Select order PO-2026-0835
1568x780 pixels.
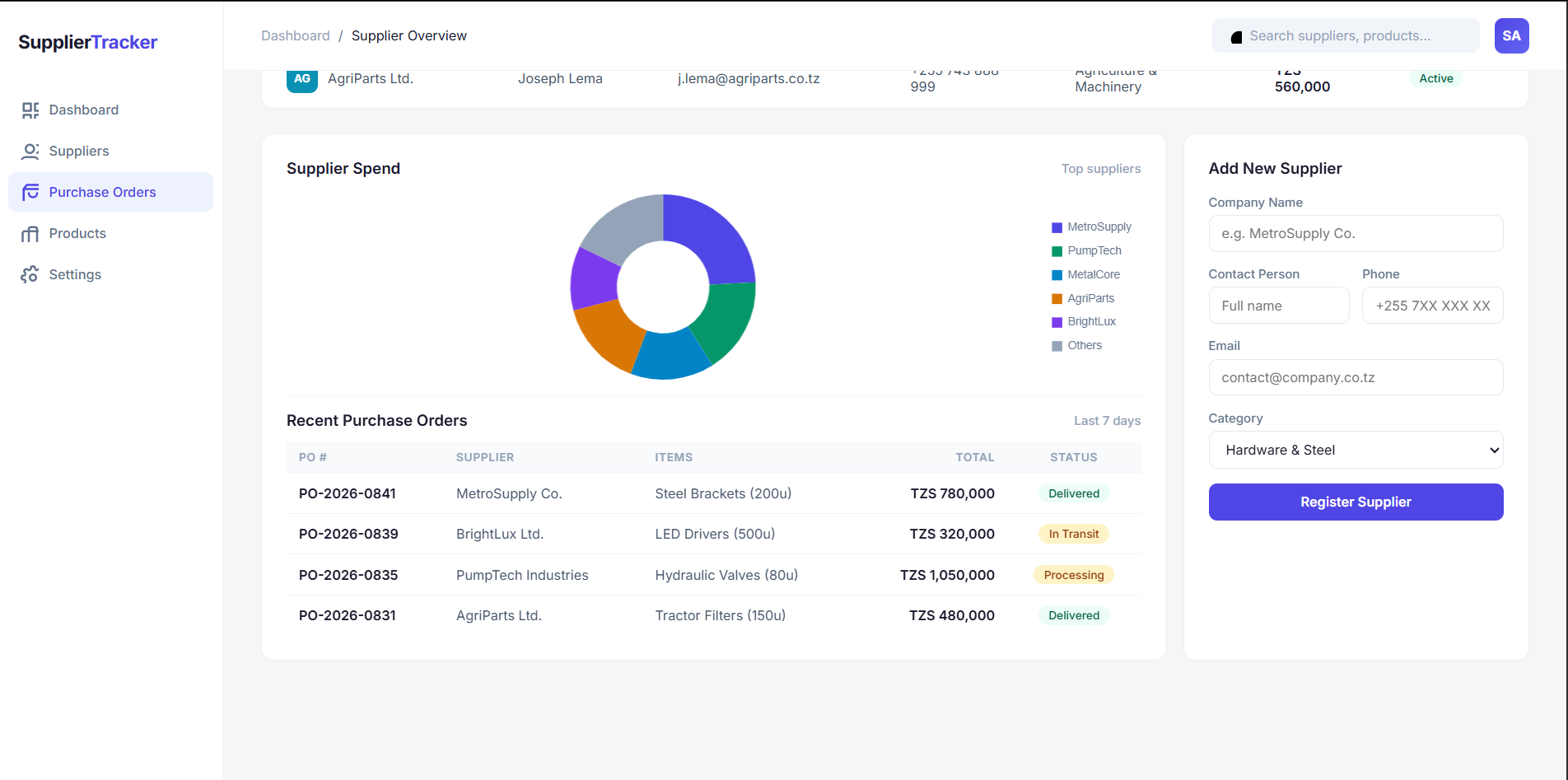point(348,575)
